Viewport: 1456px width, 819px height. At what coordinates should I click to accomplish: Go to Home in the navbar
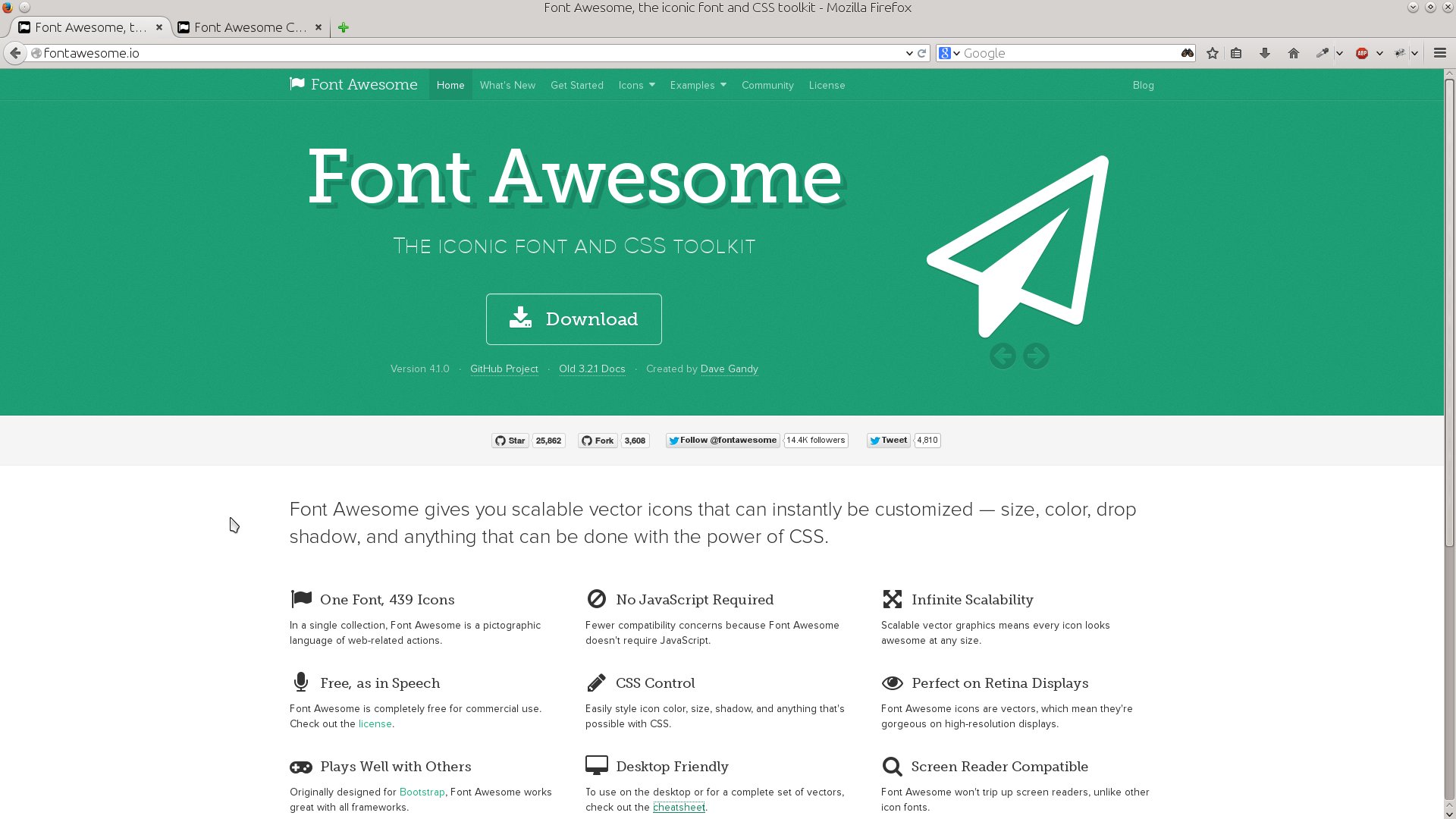450,85
